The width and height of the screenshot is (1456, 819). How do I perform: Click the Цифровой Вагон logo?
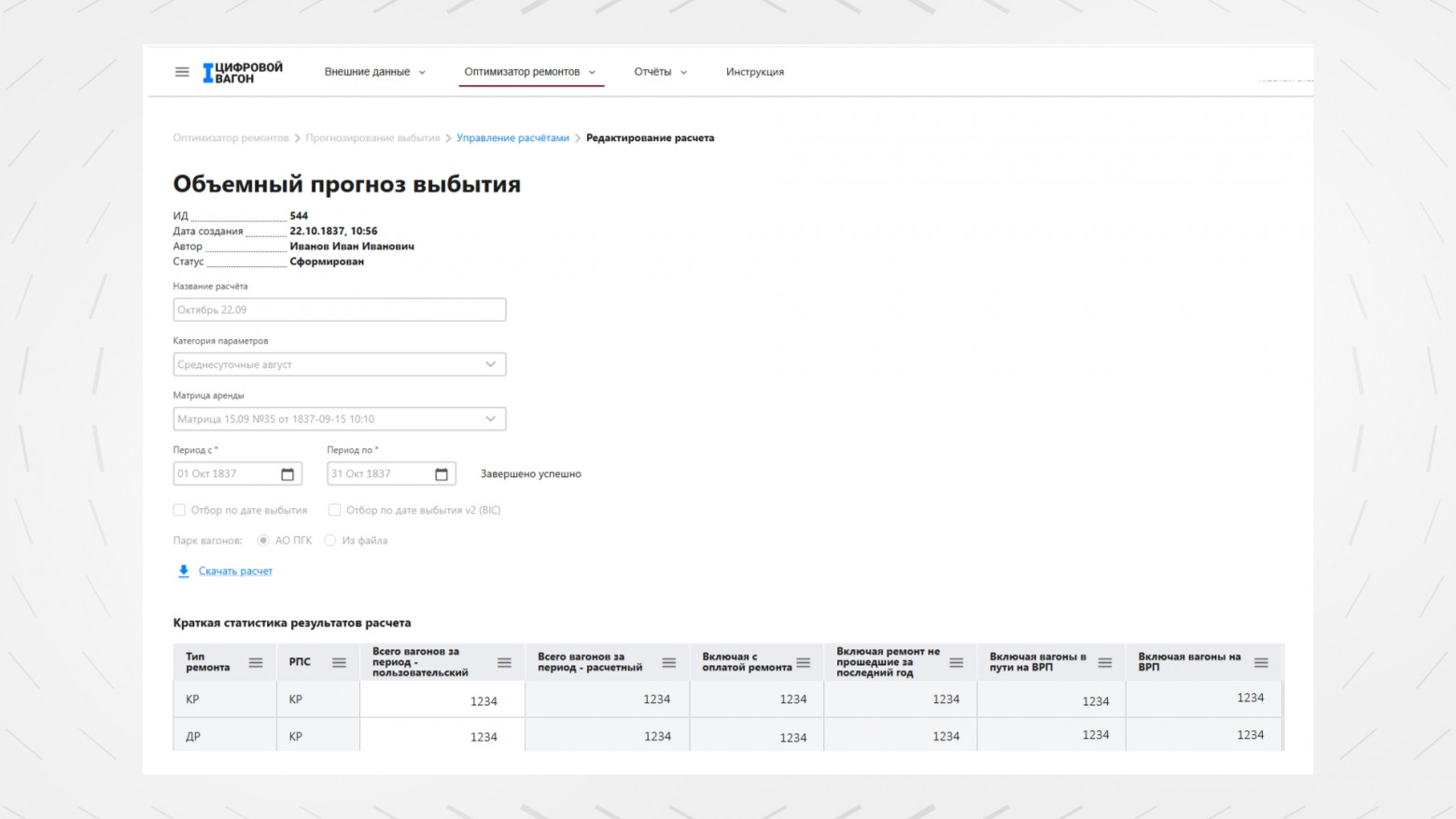point(243,73)
